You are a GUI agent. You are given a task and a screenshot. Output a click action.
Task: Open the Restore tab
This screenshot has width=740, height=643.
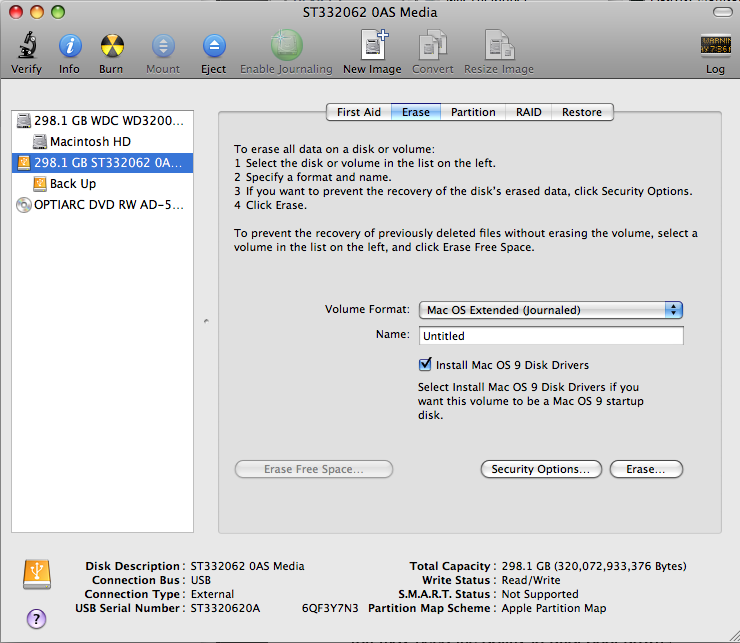click(x=582, y=112)
